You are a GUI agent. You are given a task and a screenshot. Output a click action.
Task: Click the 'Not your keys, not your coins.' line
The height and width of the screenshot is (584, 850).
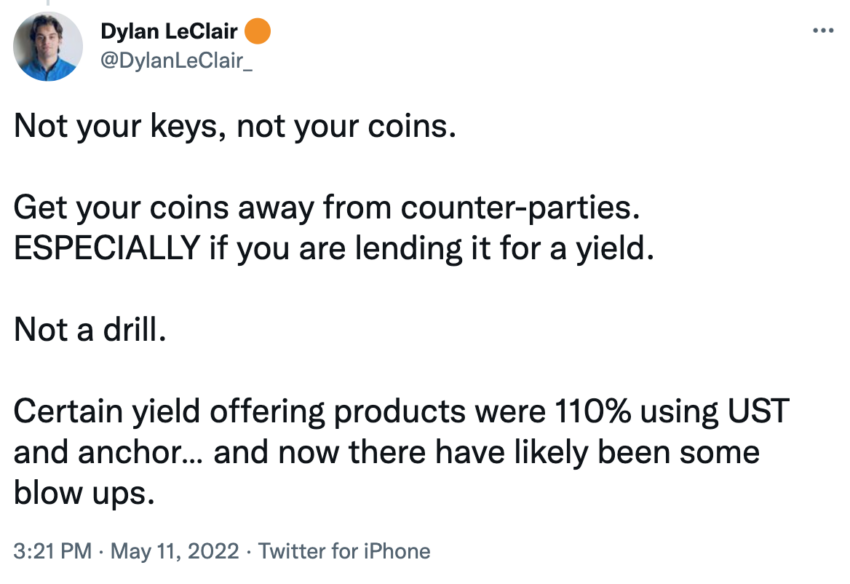[235, 126]
